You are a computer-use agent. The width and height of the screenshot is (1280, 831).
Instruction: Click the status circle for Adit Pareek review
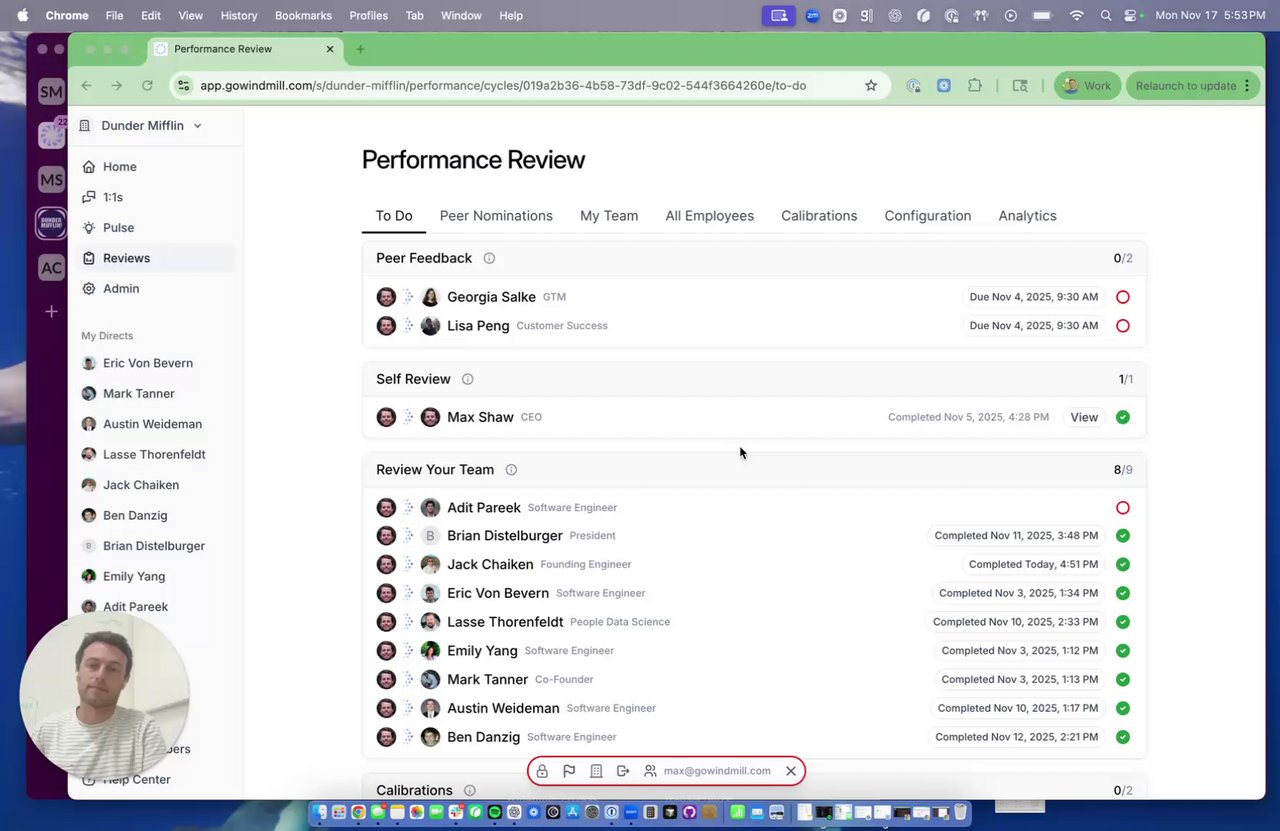pos(1123,508)
